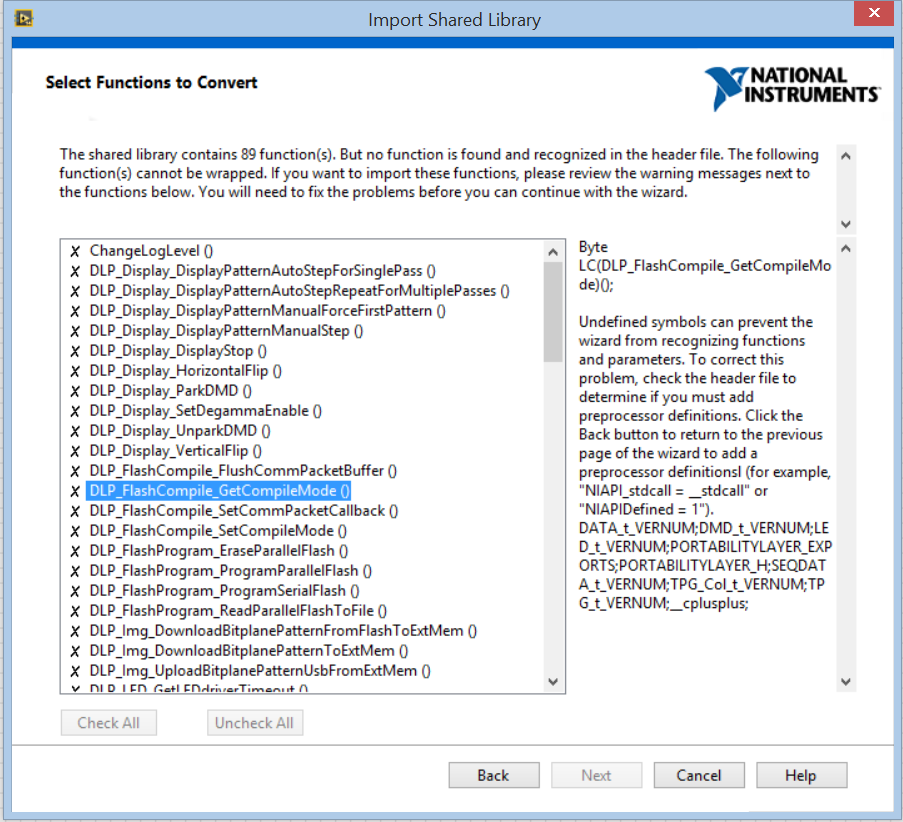Screen dimensions: 903x822
Task: Click function list scrollbar thumb
Action: [x=553, y=312]
